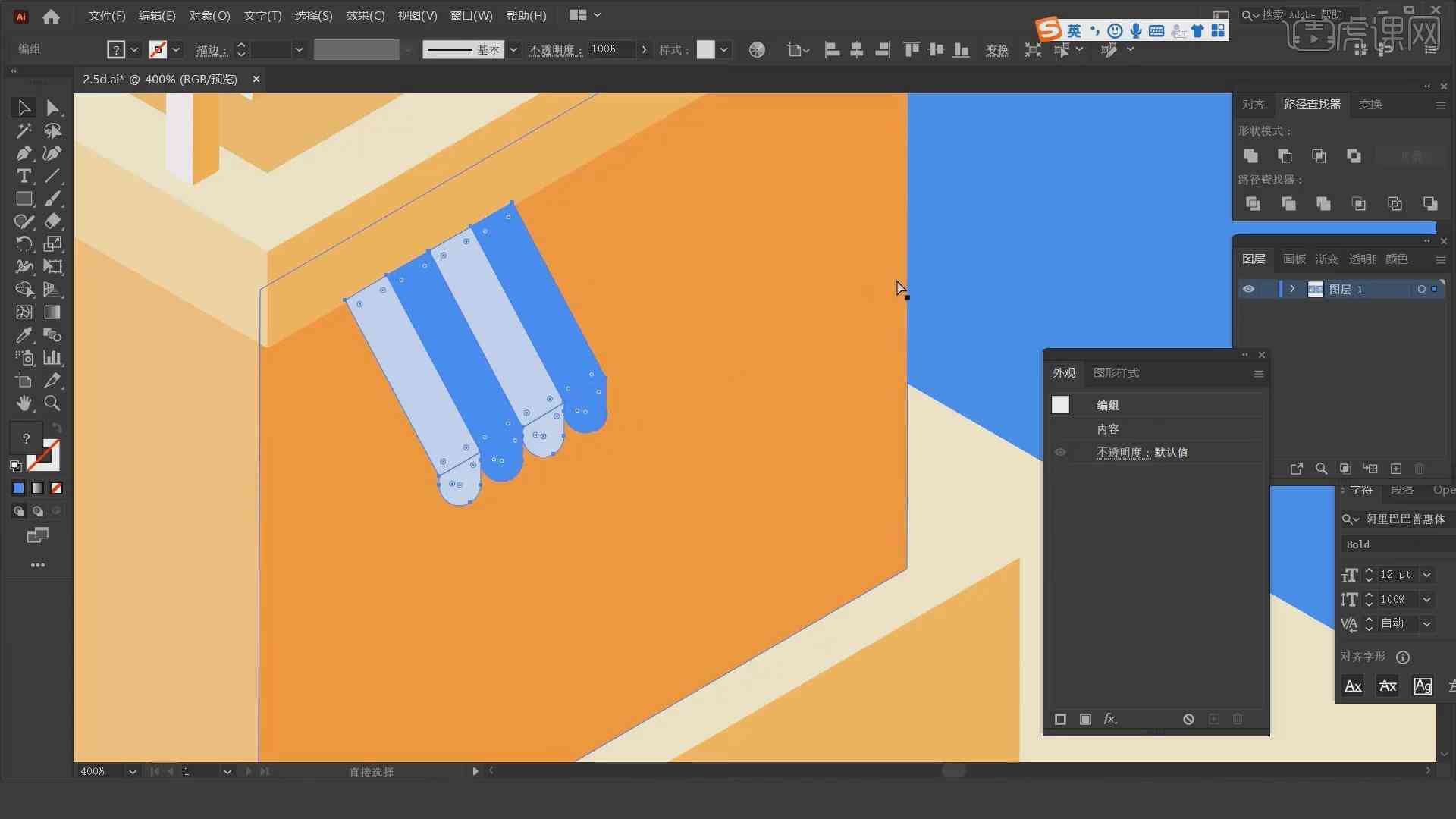This screenshot has width=1456, height=819.
Task: Select the Type tool
Action: coord(24,176)
